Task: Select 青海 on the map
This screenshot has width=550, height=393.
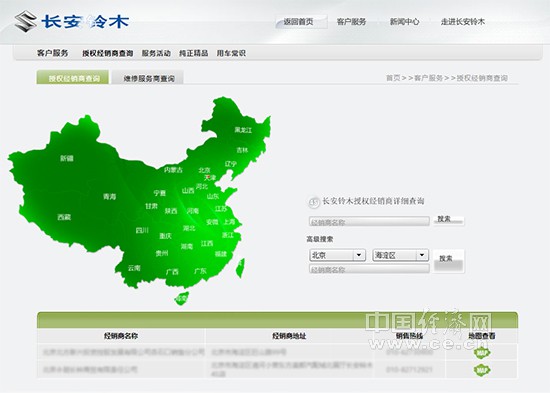Action: point(109,196)
